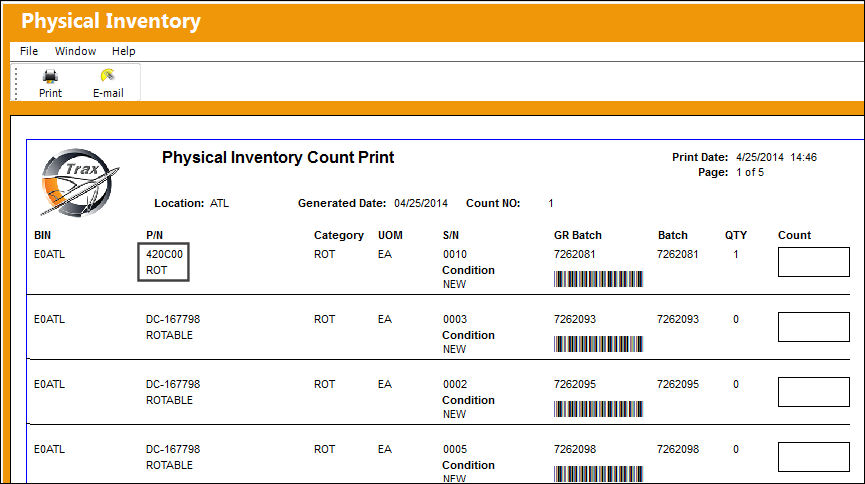This screenshot has height=484, width=865.
Task: Click the Trax logo image
Action: coord(79,182)
